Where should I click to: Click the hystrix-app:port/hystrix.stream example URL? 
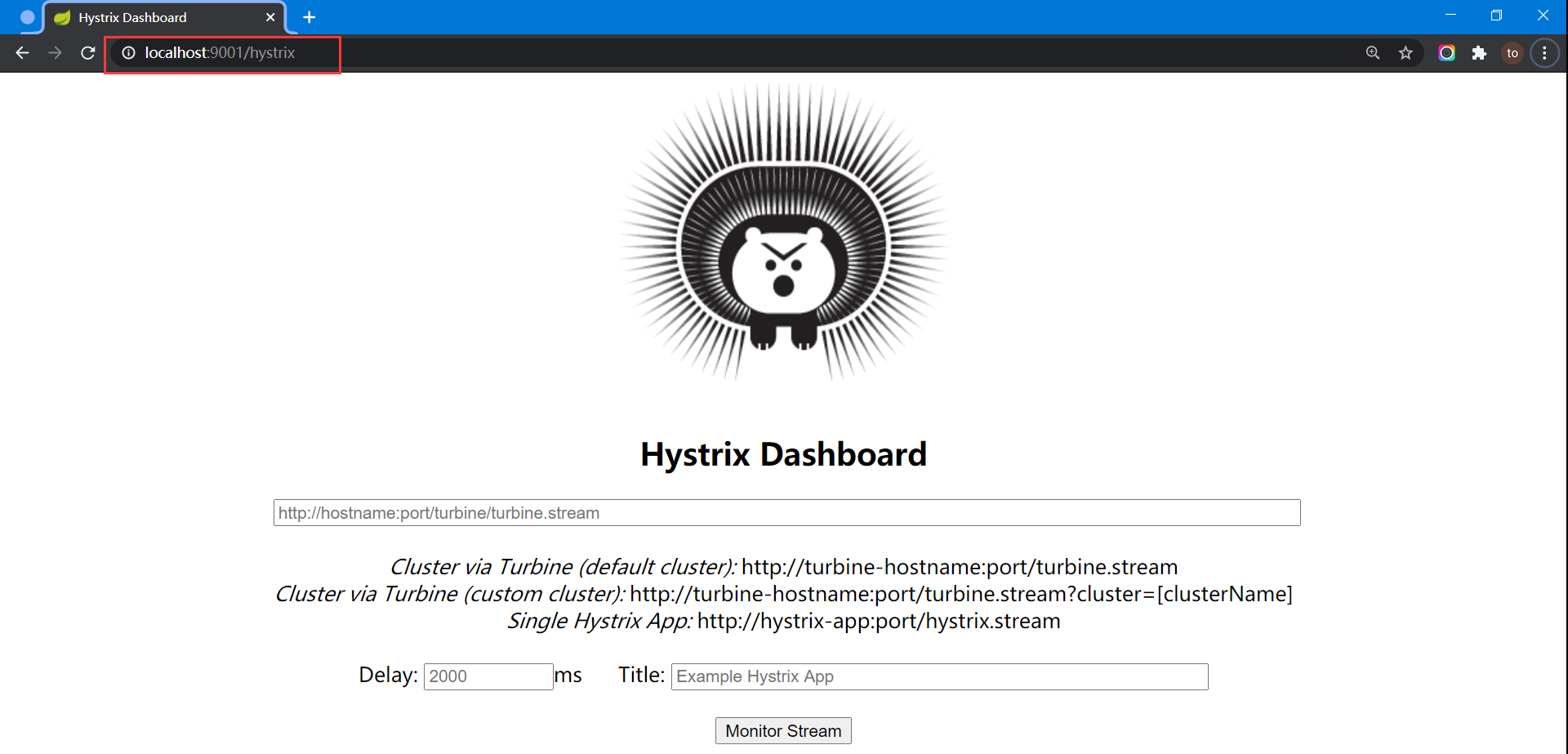(879, 621)
